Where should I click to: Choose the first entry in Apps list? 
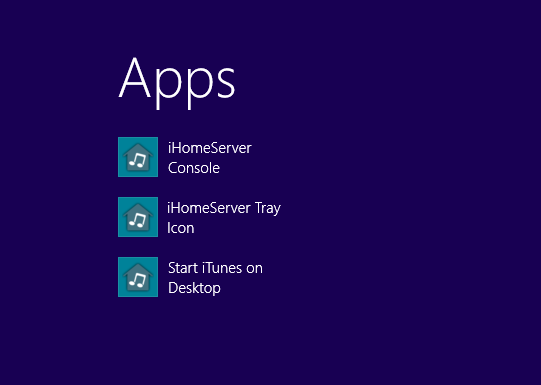pos(185,157)
